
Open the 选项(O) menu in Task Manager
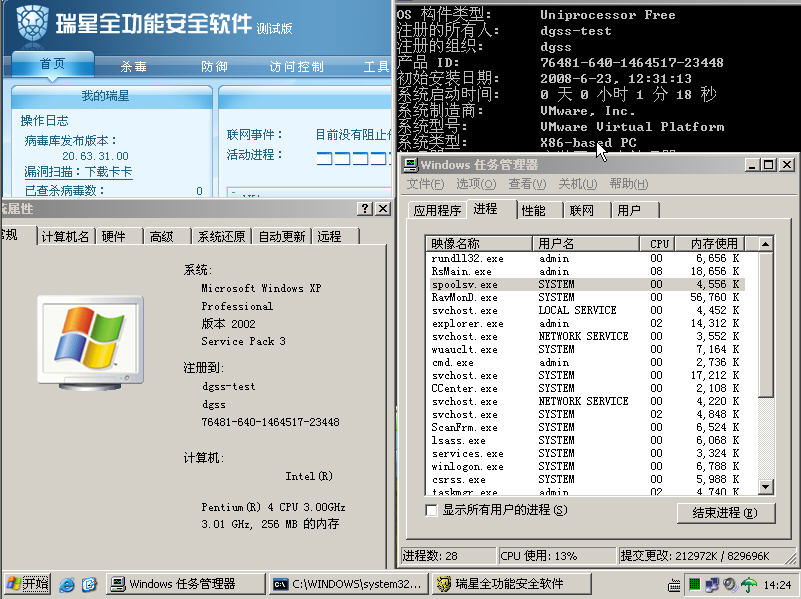point(476,184)
